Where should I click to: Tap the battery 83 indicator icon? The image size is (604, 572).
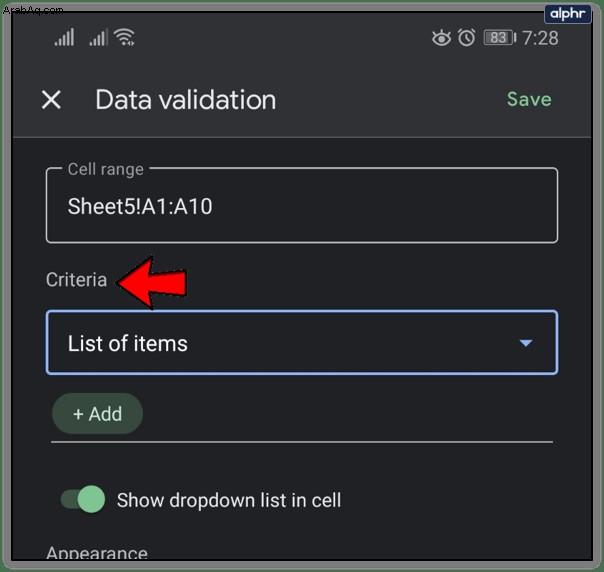tap(500, 38)
